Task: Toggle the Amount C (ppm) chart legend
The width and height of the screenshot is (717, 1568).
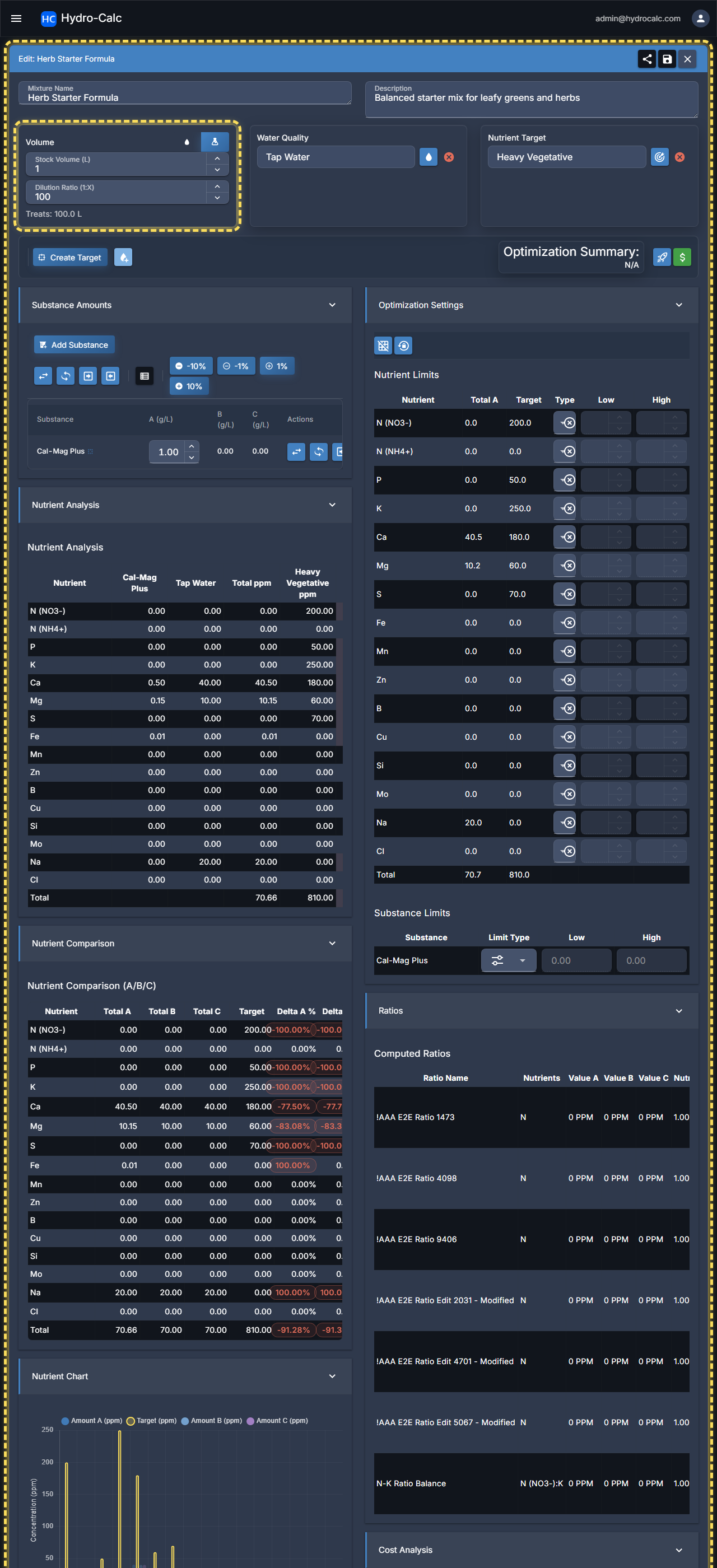Action: pyautogui.click(x=277, y=1421)
